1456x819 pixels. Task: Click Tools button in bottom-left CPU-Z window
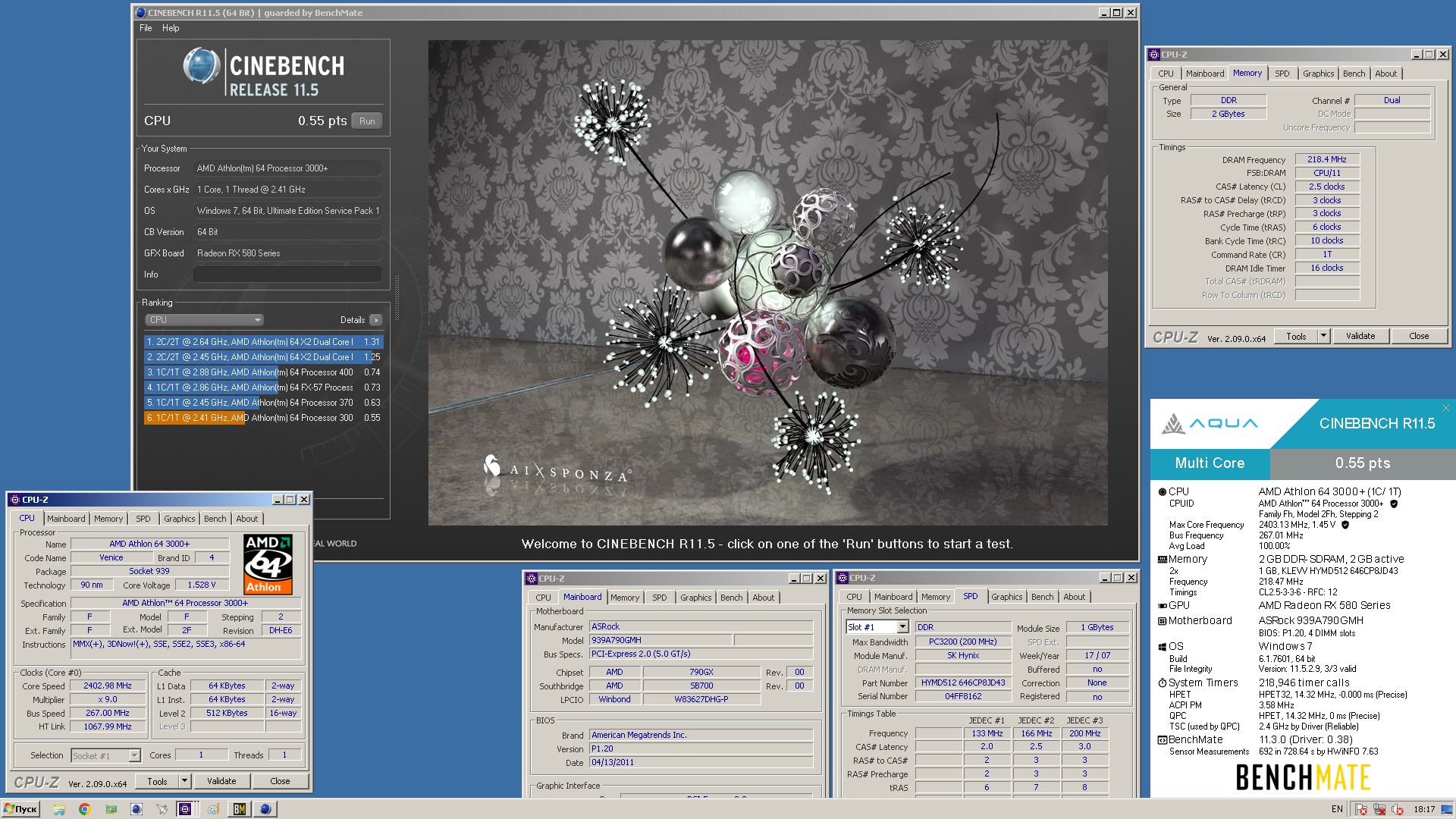(157, 781)
